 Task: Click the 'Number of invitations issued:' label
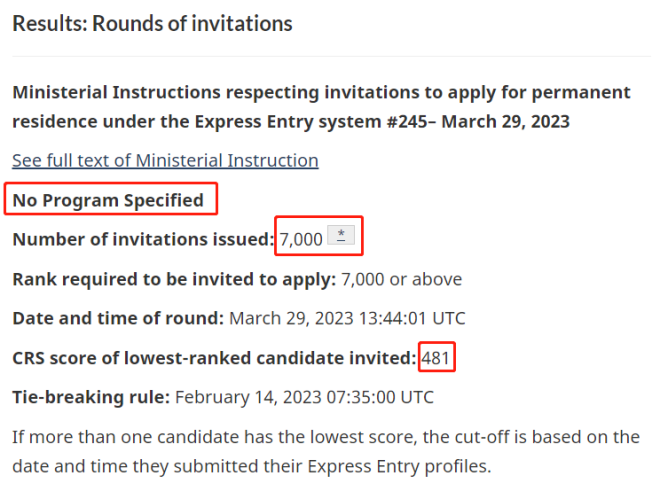[143, 239]
